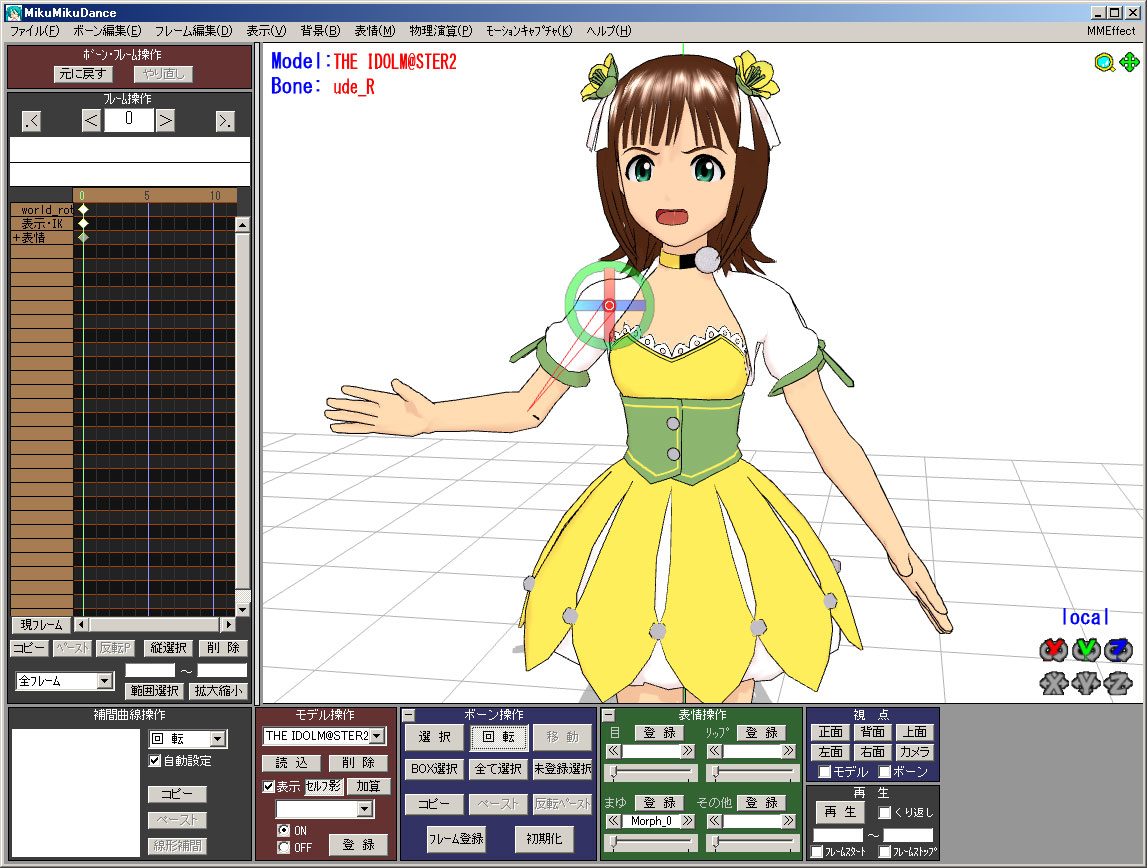Toggle model 表示 checkbox
The height and width of the screenshot is (868, 1147).
[x=268, y=786]
